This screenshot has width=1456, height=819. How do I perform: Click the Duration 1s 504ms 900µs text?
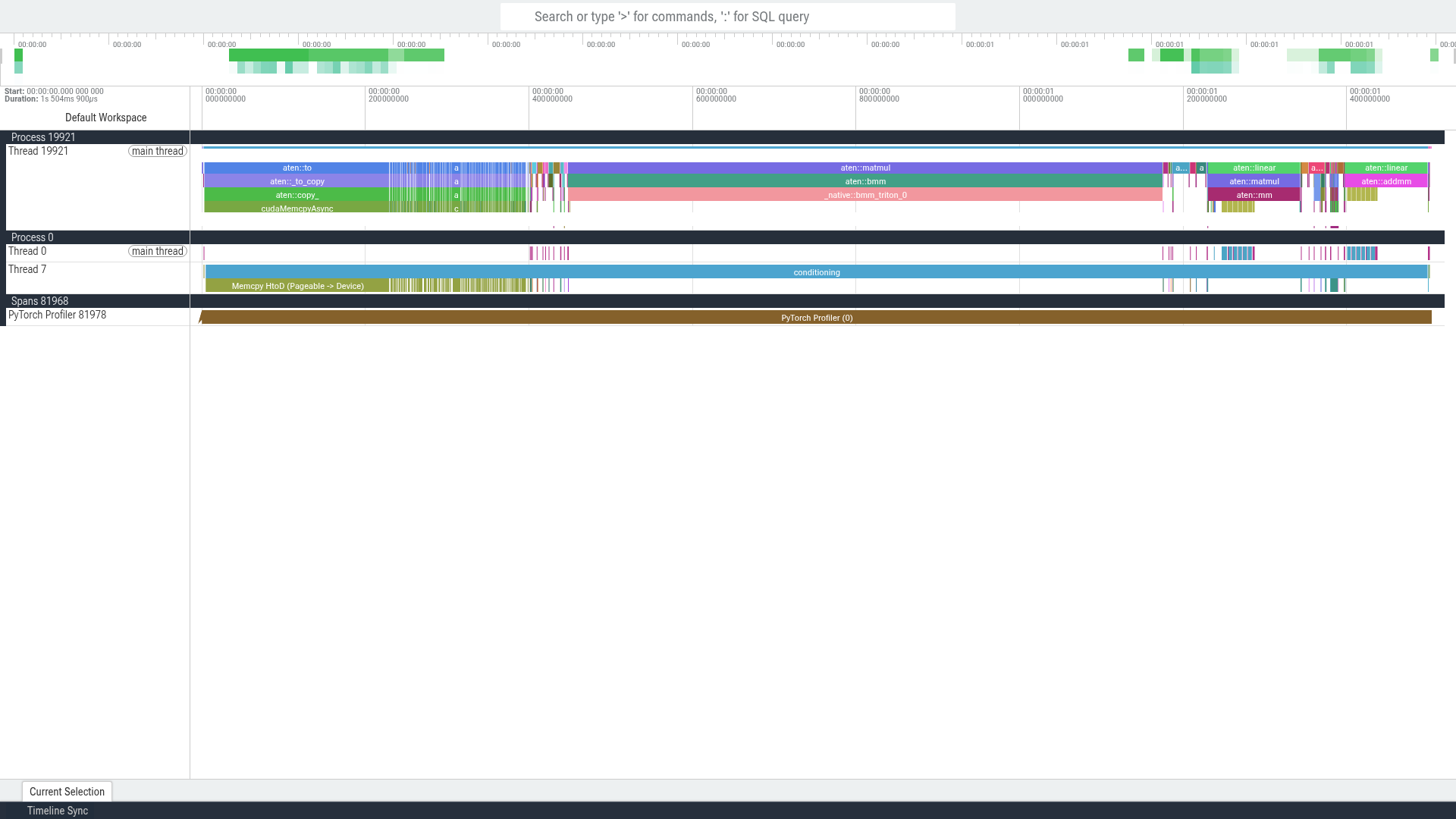point(51,99)
